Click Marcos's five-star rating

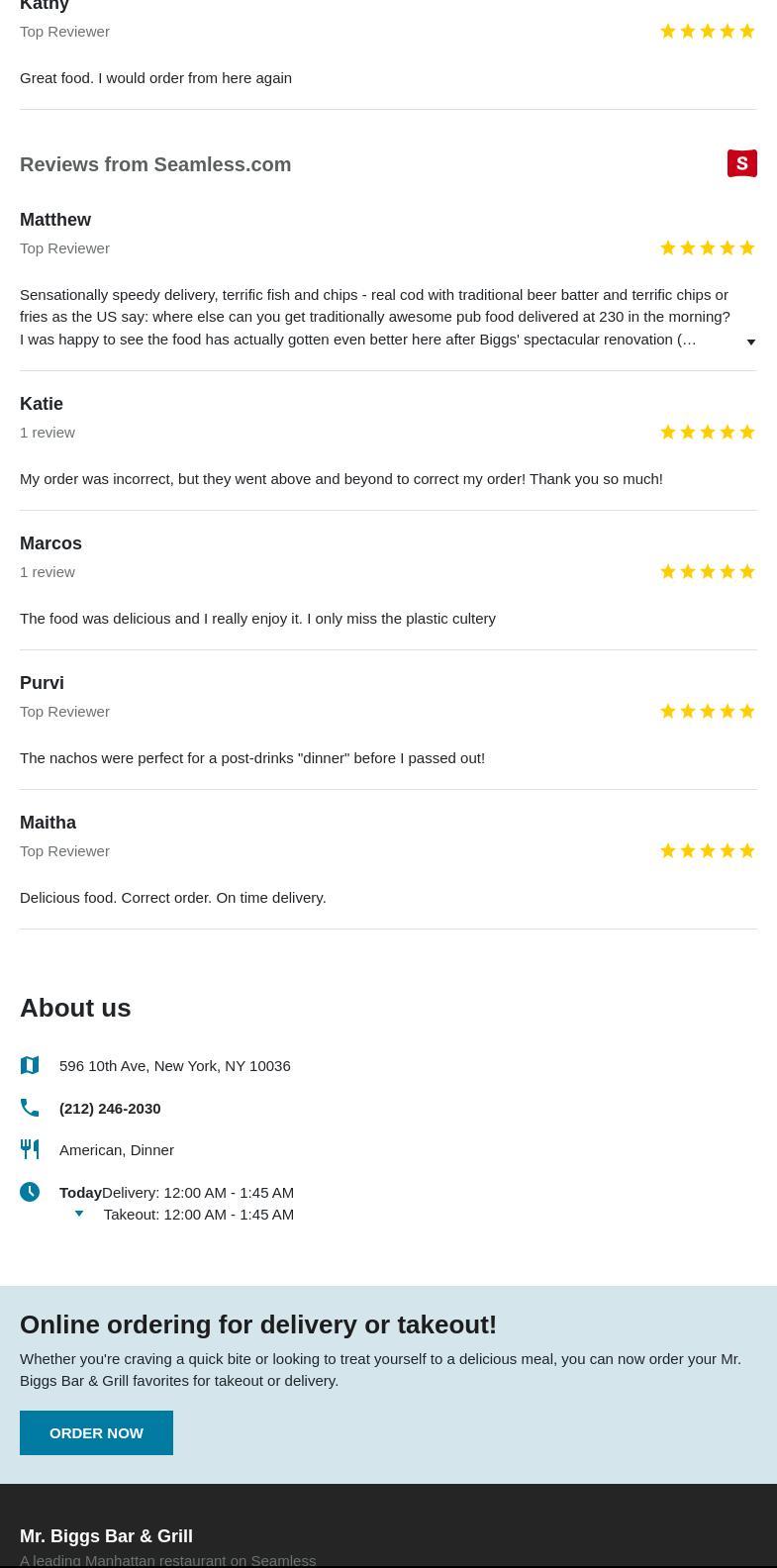pos(707,571)
